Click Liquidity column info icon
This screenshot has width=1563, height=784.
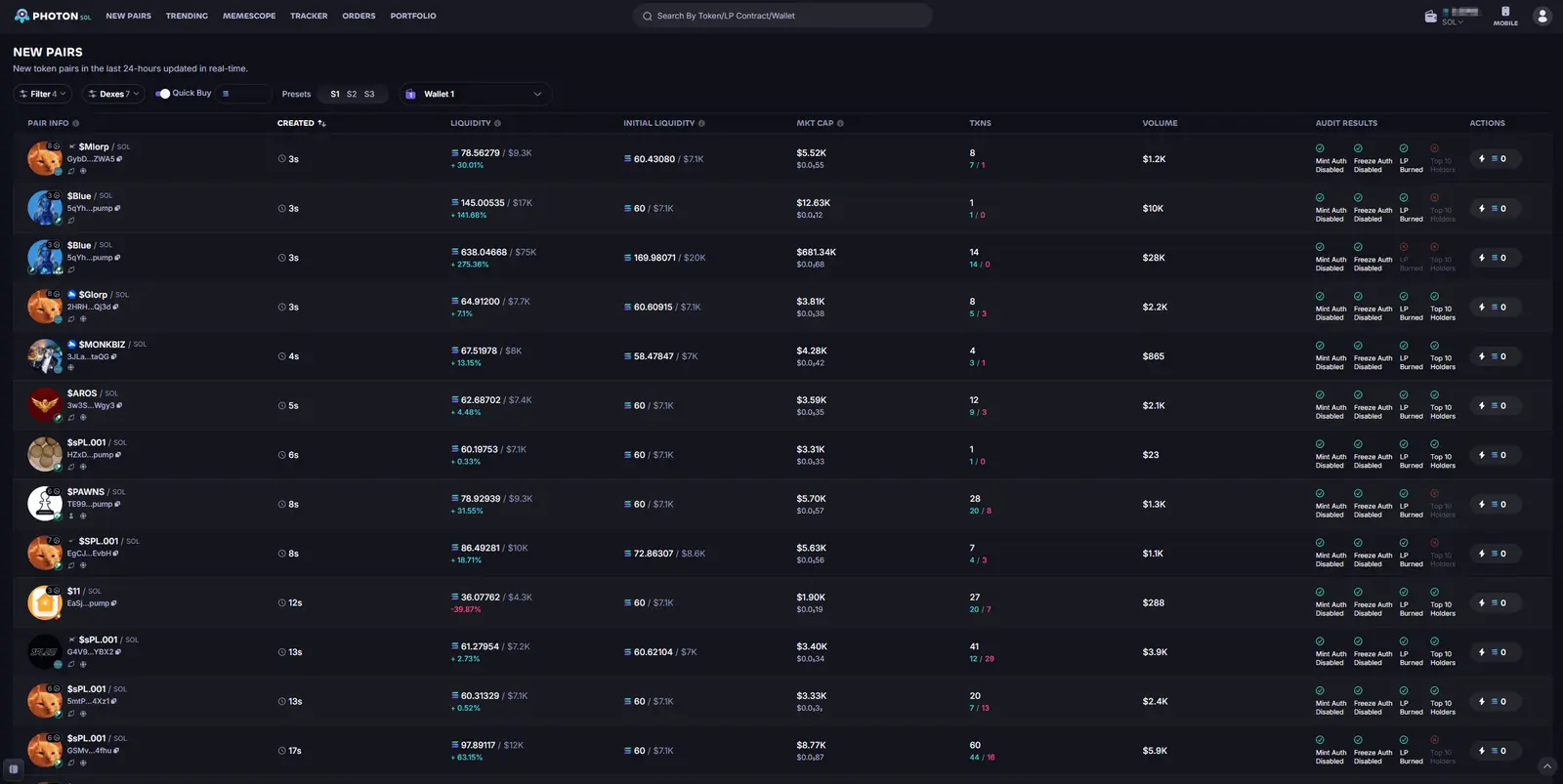[x=498, y=123]
